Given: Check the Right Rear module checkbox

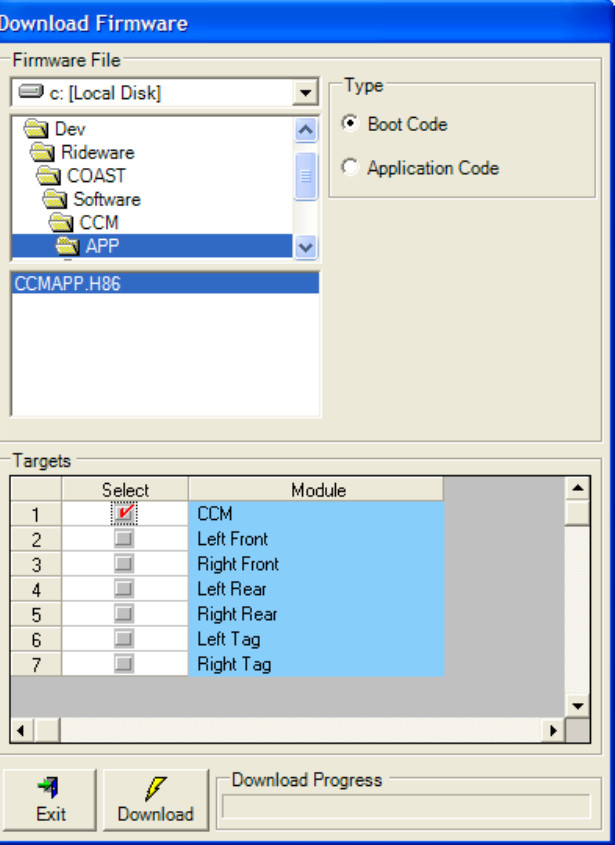Looking at the screenshot, I should [124, 614].
